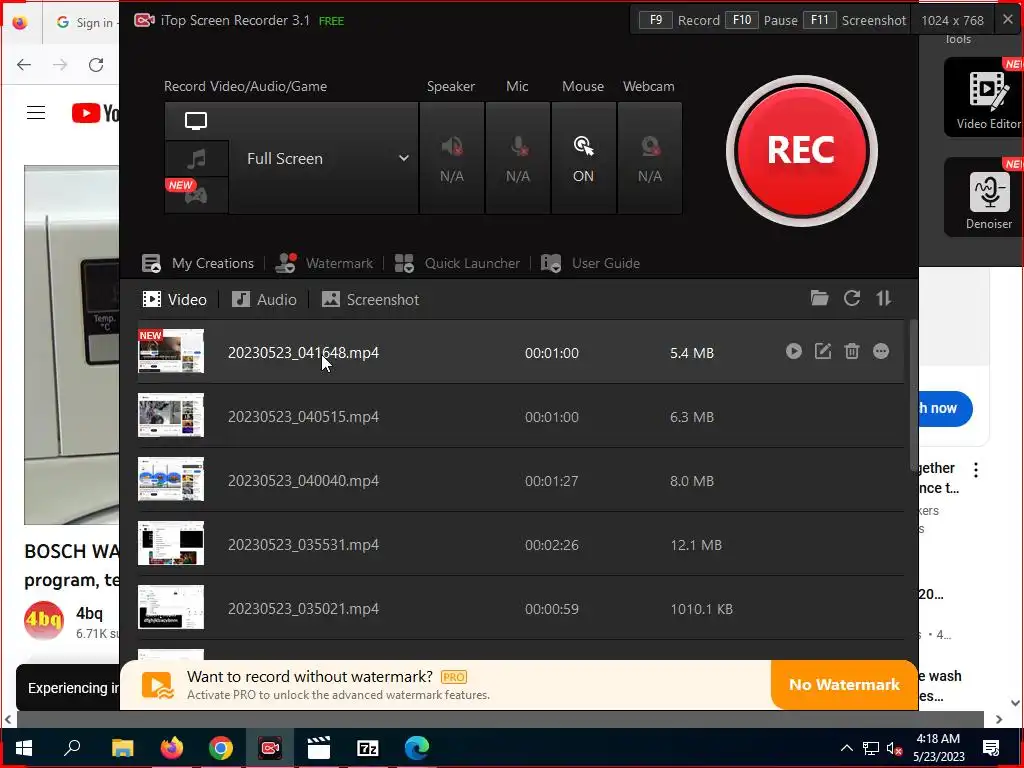Refresh the creations list

click(852, 298)
